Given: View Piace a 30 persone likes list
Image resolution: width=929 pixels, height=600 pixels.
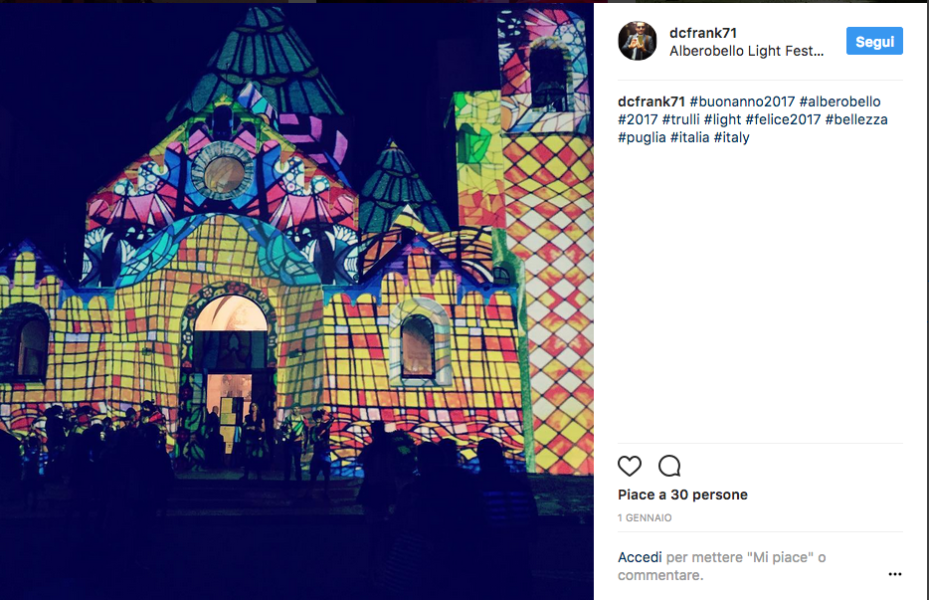Looking at the screenshot, I should click(x=683, y=495).
